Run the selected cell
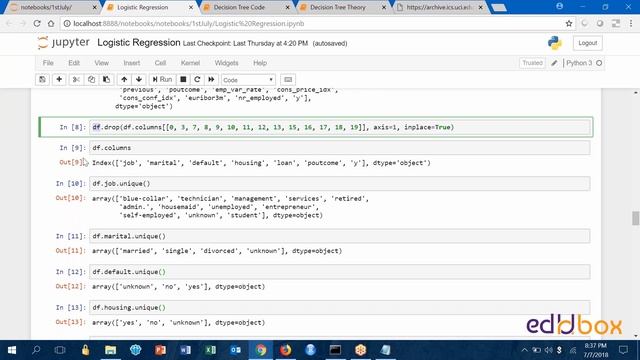This screenshot has height=360, width=640. point(162,80)
